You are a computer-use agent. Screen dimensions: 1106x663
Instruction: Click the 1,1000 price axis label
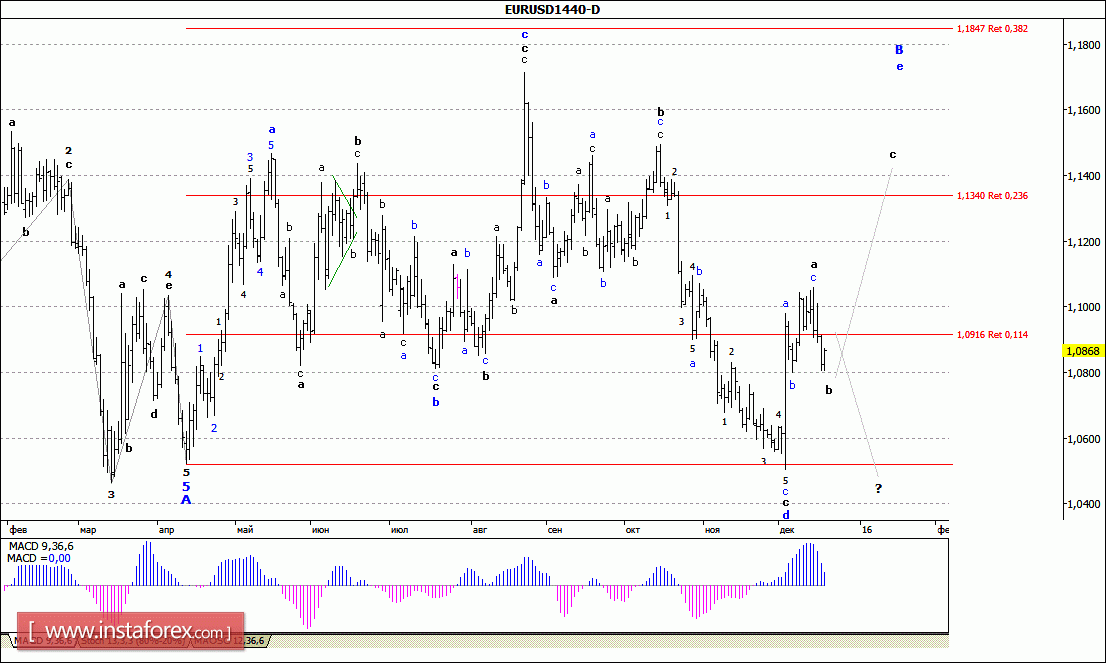pyautogui.click(x=1083, y=307)
